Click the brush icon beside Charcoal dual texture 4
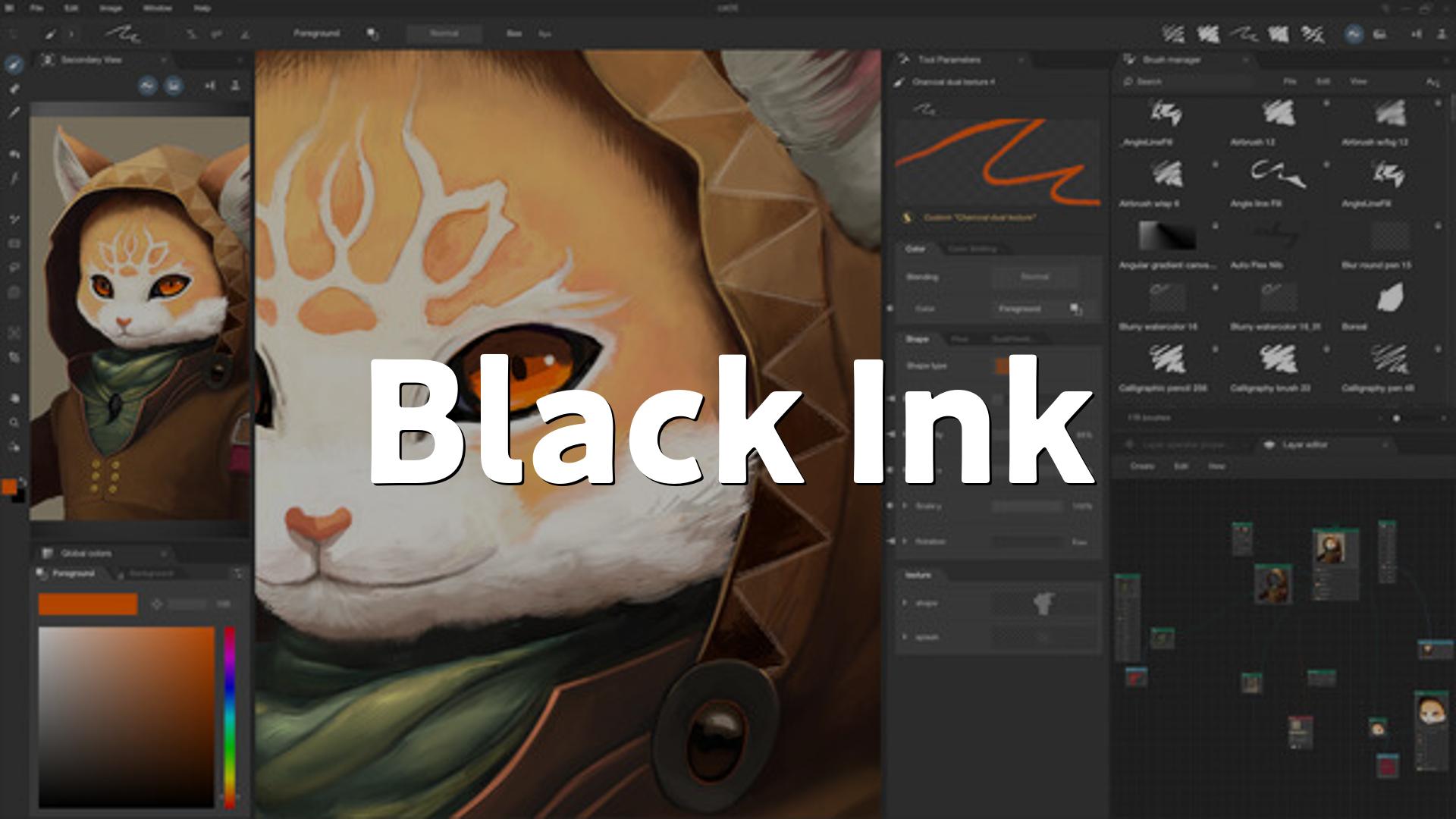The width and height of the screenshot is (1456, 819). 900,82
